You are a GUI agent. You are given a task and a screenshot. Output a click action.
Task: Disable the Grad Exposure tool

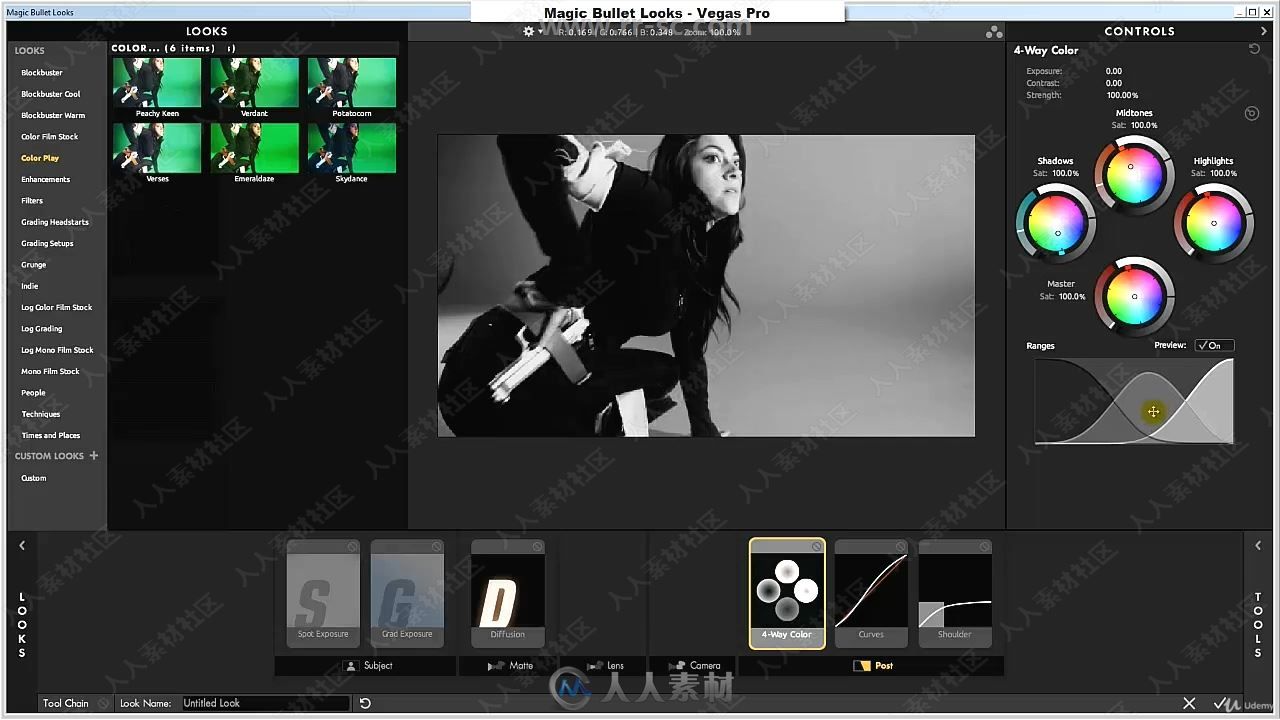pos(437,547)
